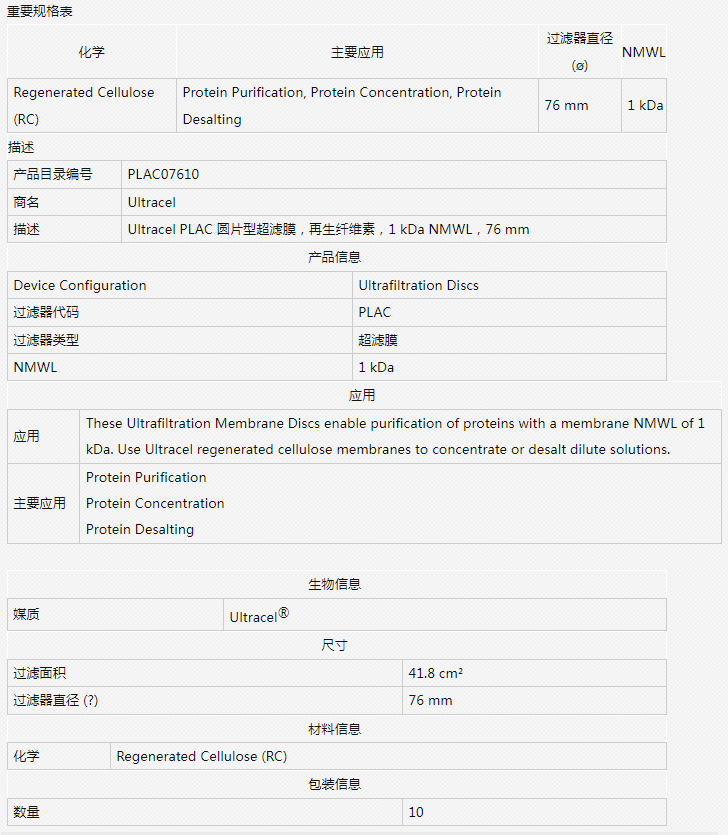Click the NMWL row label in 产品信息
The image size is (728, 835).
coord(35,367)
